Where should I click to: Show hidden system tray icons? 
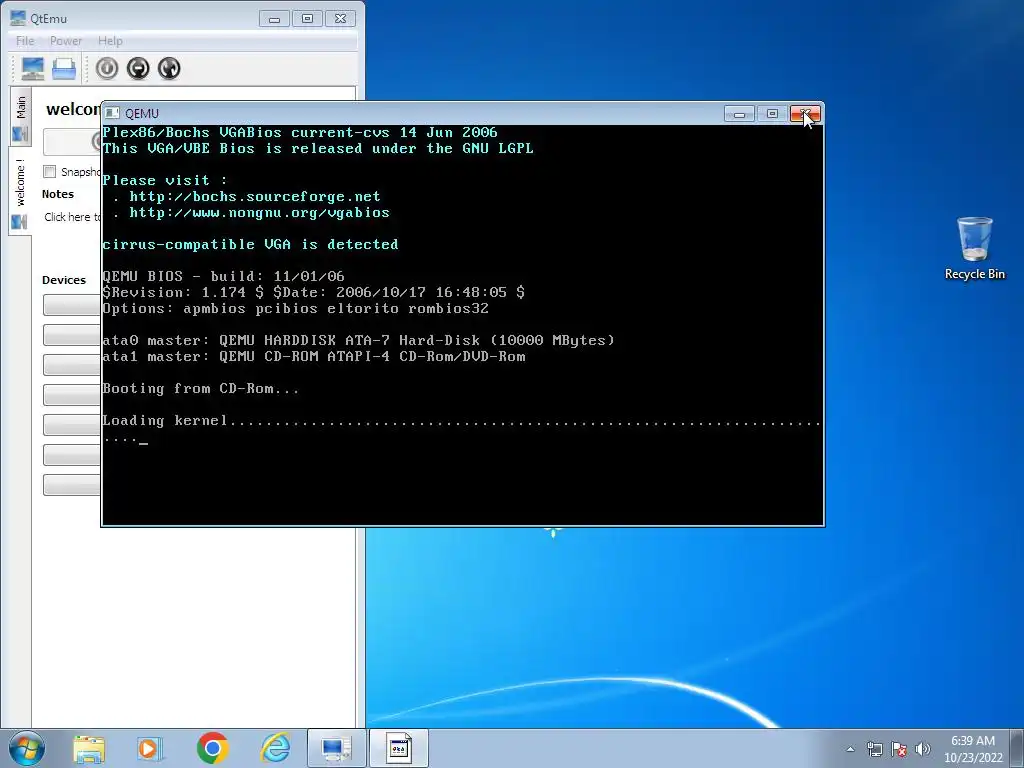coord(850,749)
